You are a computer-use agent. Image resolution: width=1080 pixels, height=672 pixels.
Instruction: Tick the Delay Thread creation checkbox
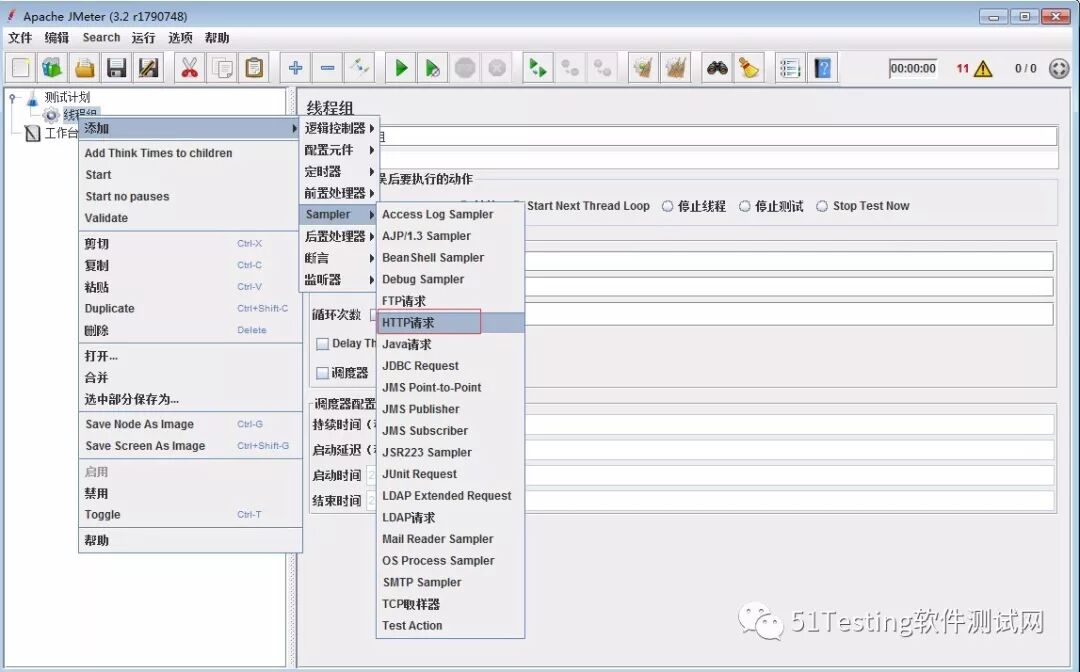click(322, 344)
